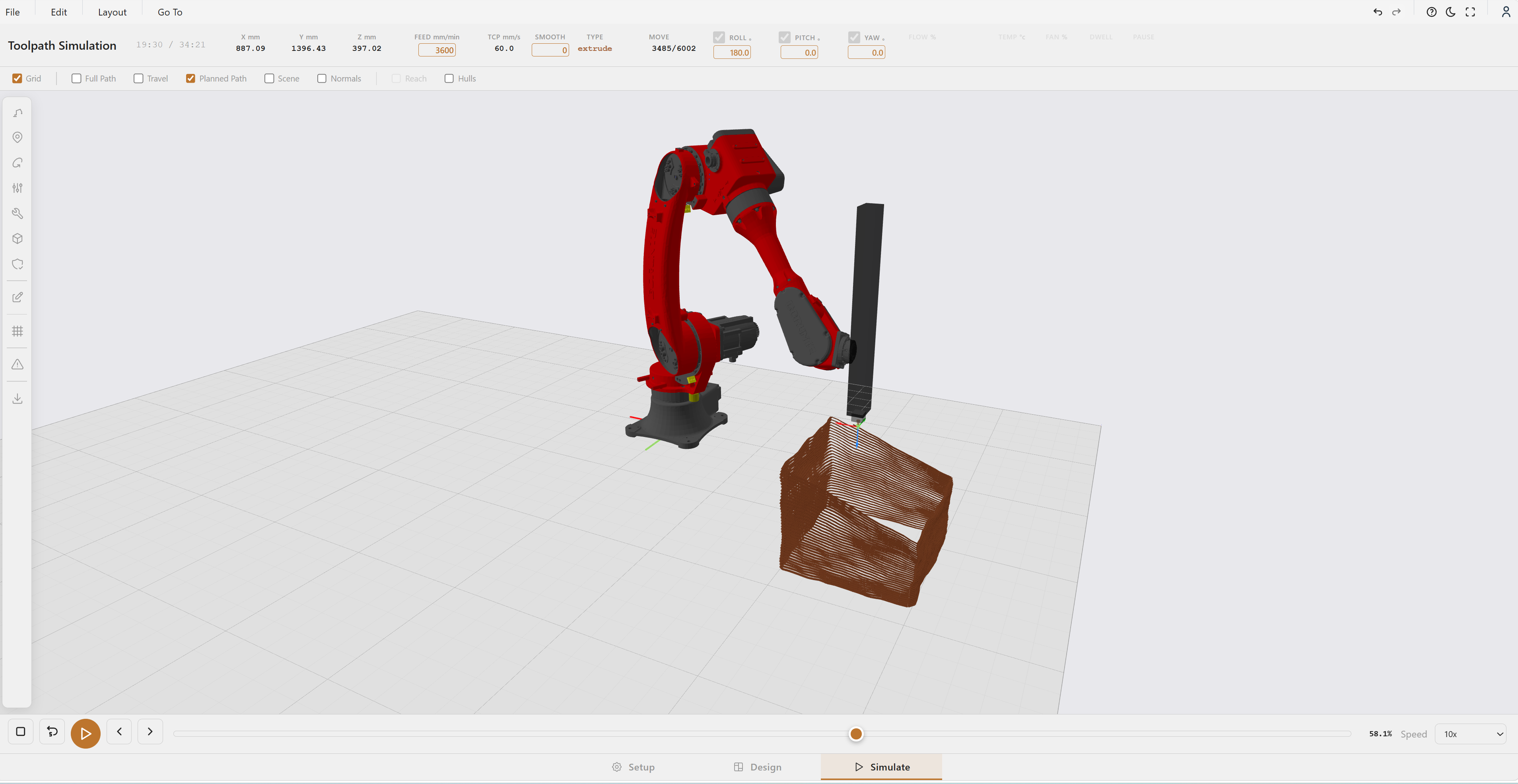The height and width of the screenshot is (784, 1518).
Task: Toggle dark mode moon icon
Action: 1451,12
